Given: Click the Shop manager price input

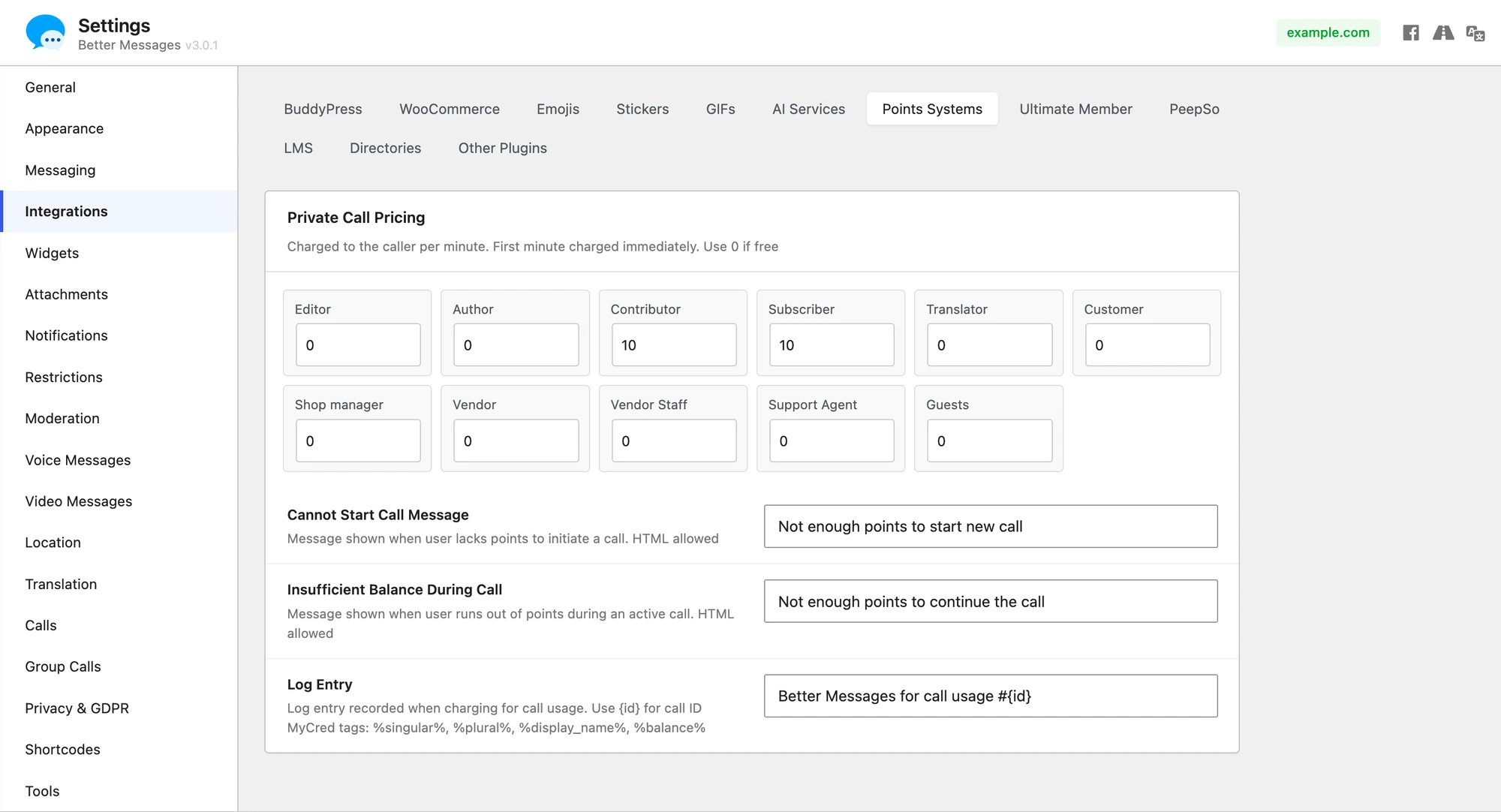Looking at the screenshot, I should coord(358,441).
